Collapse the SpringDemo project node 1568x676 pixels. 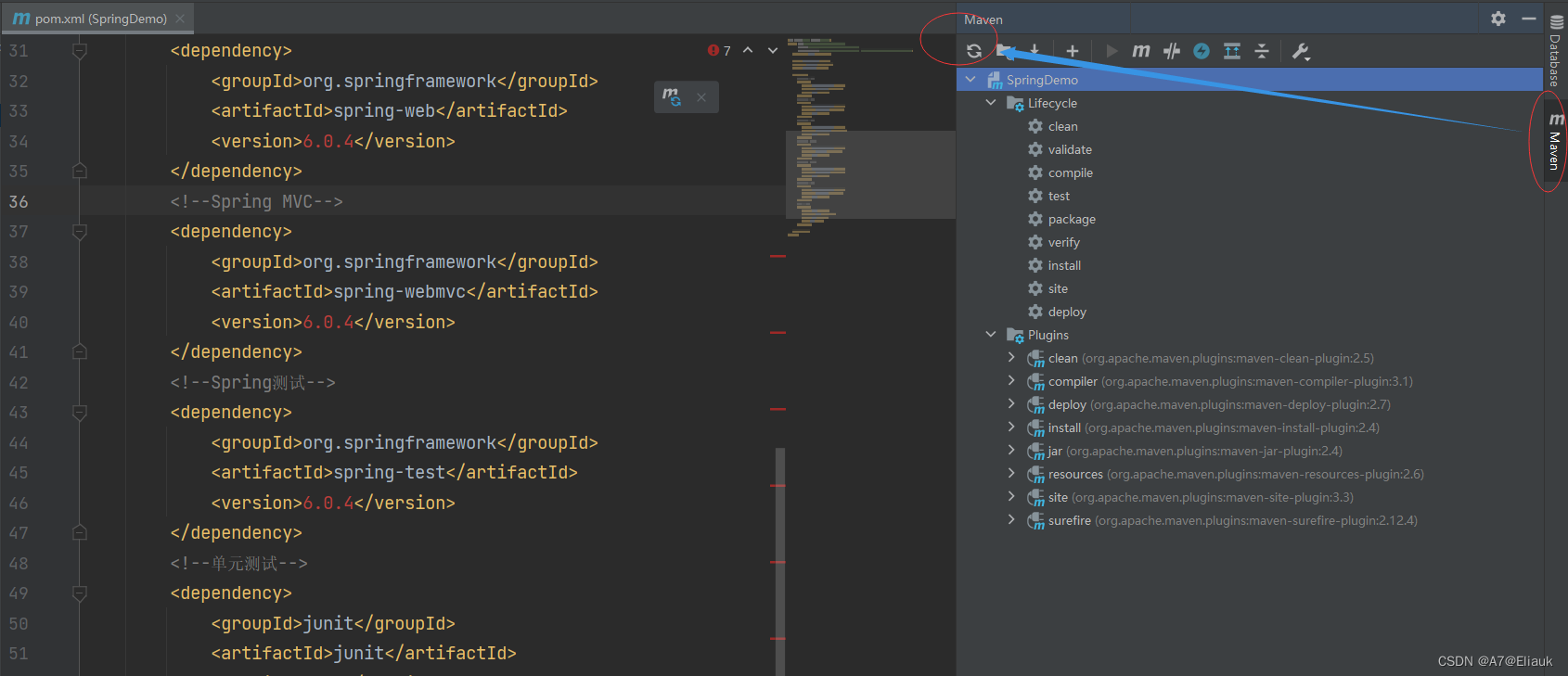pos(970,80)
